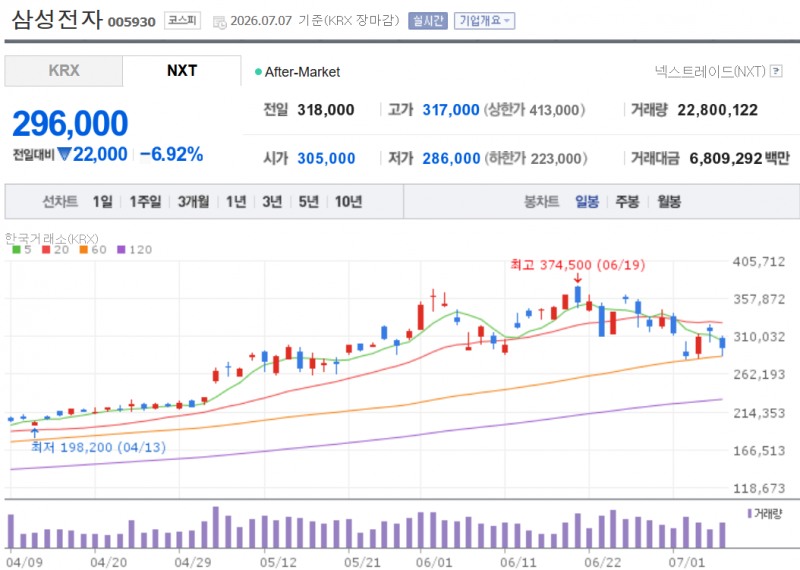This screenshot has height=570, width=800.
Task: Show the 10년 line chart
Action: coord(348,202)
